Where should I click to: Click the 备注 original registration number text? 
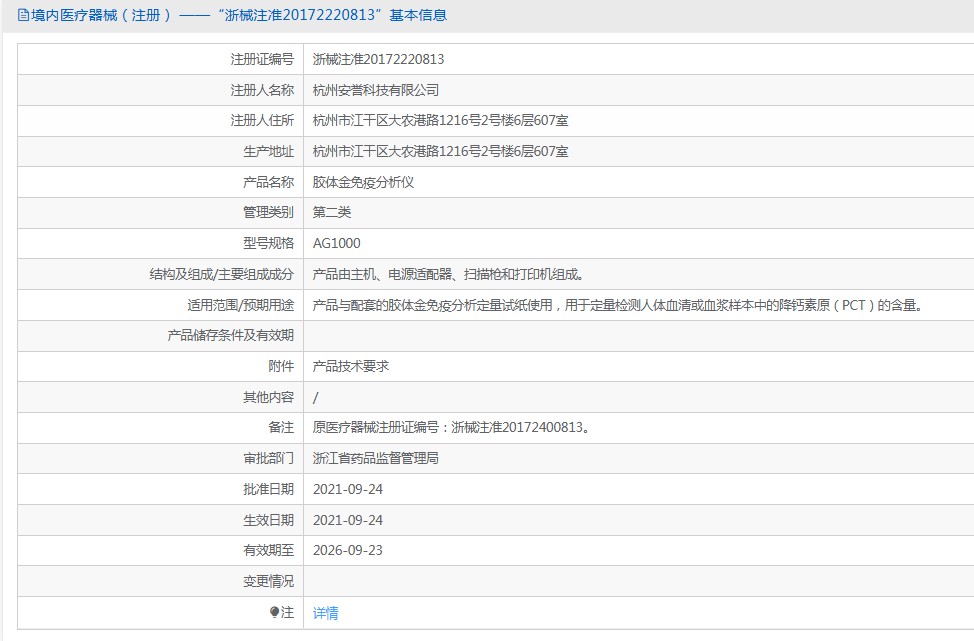point(451,427)
